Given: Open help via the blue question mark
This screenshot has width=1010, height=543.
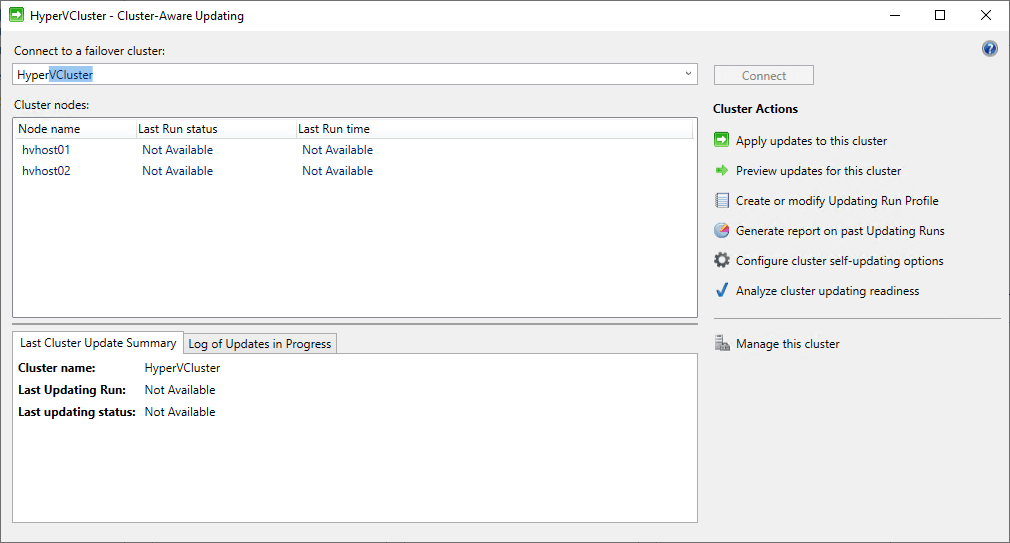Looking at the screenshot, I should [x=990, y=49].
